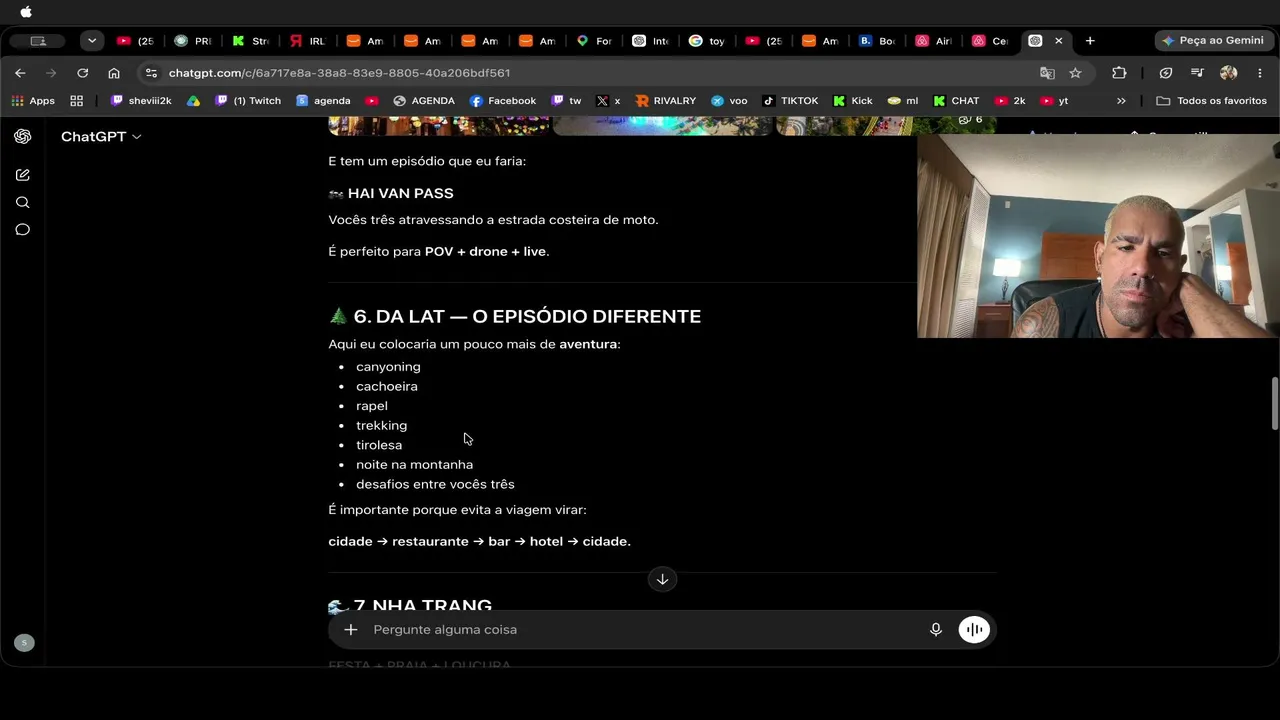Click the noite na montanha list item

(x=414, y=465)
